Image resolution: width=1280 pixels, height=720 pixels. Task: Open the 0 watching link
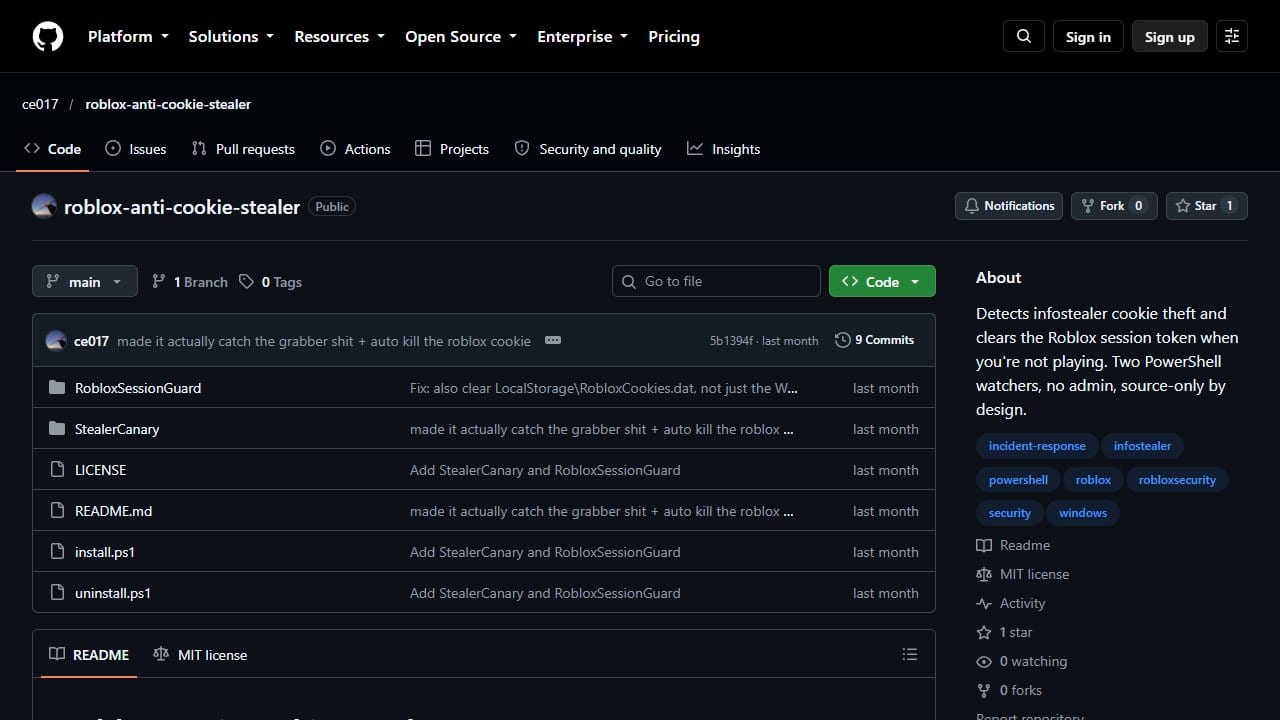point(1022,661)
